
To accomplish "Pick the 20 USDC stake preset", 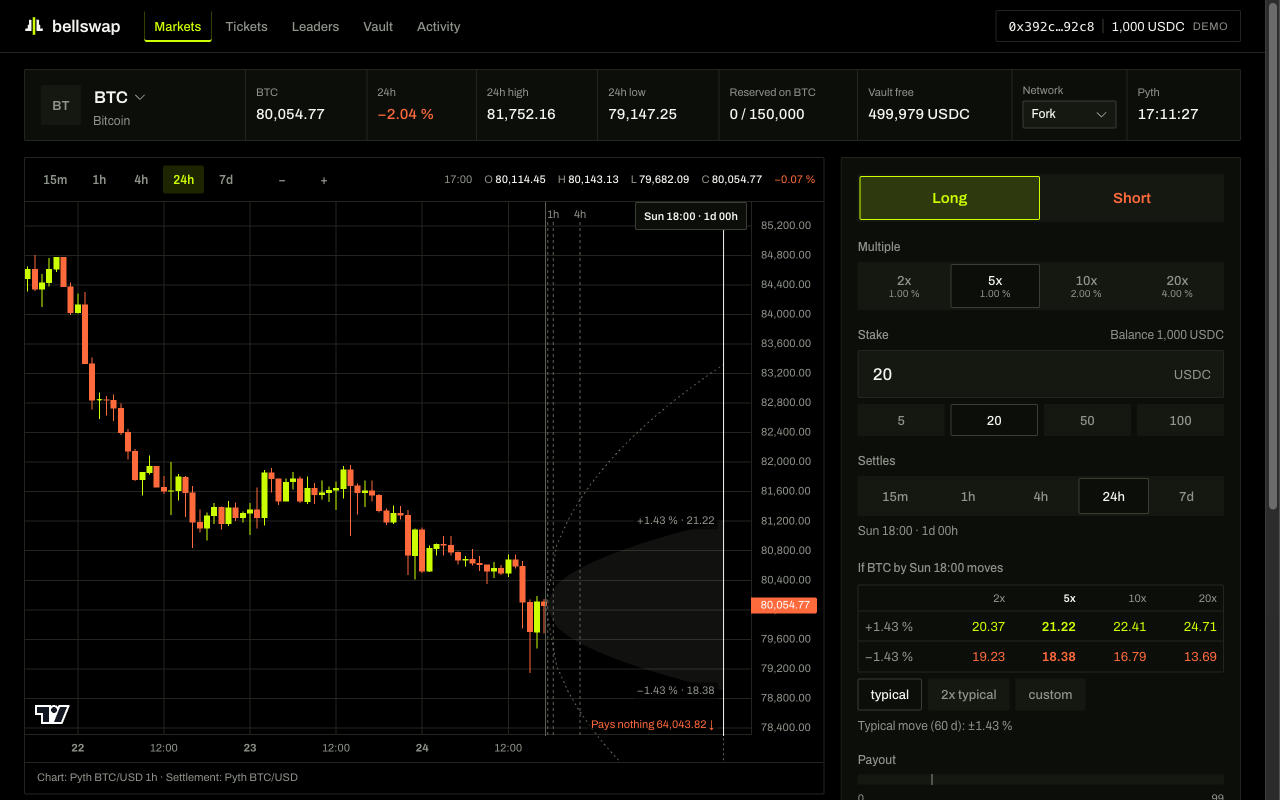I will [994, 420].
